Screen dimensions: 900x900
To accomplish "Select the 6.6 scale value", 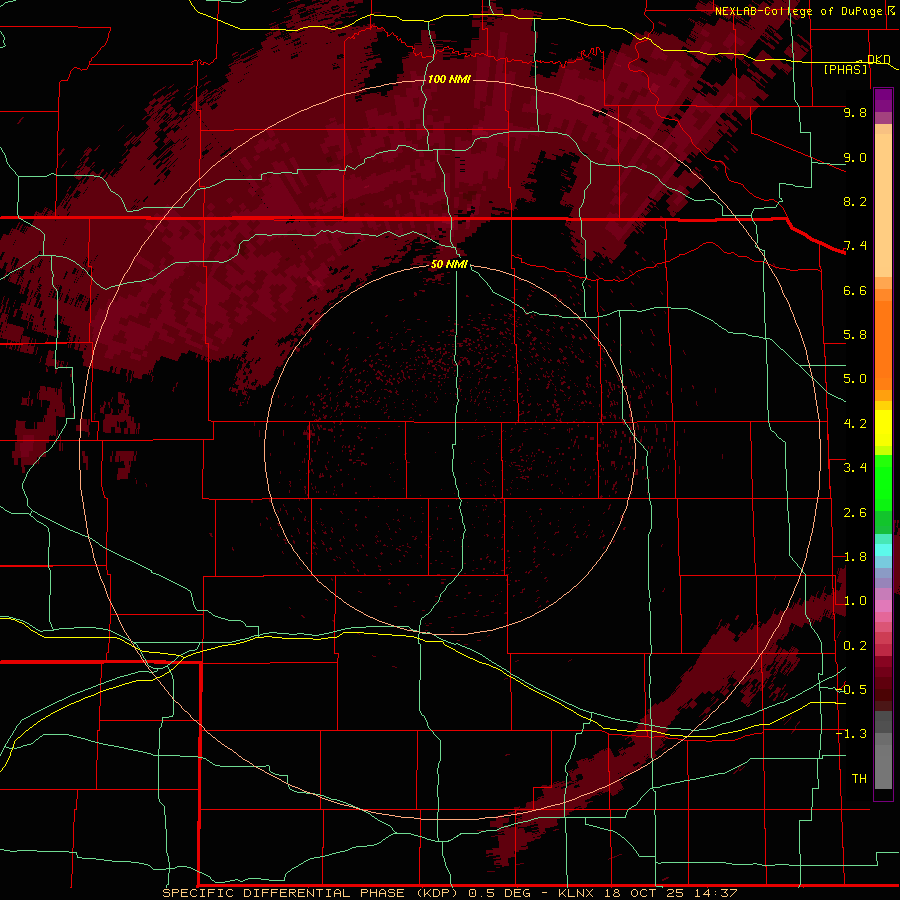I will pos(855,290).
